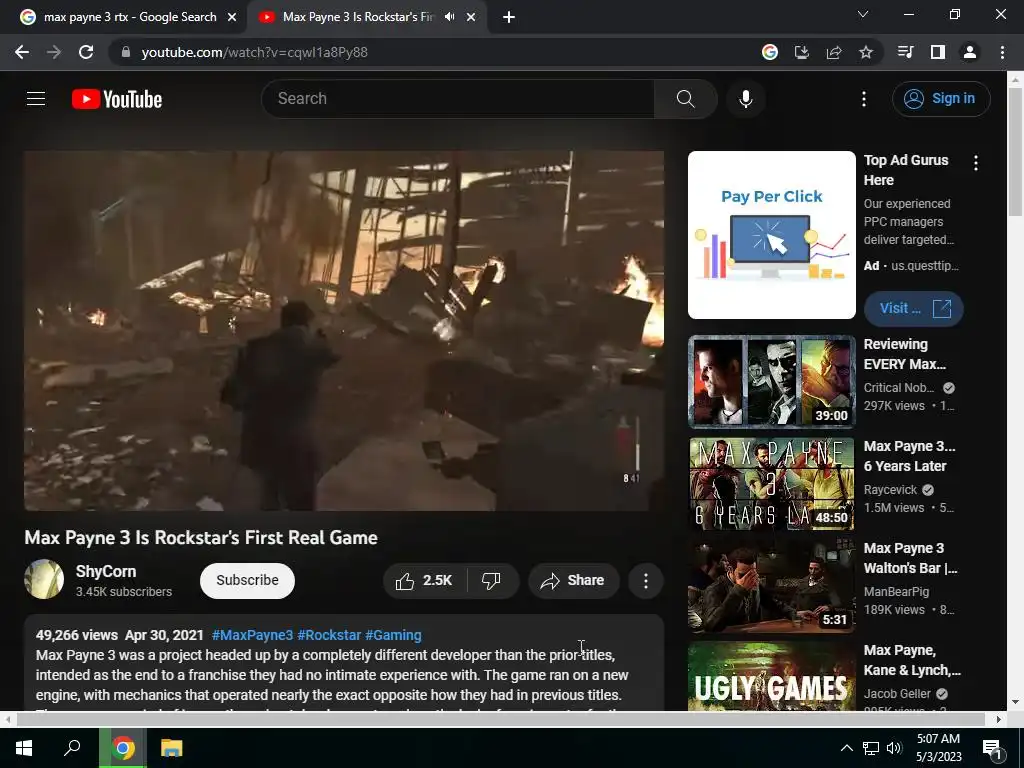Image resolution: width=1024 pixels, height=768 pixels.
Task: Open Reviewing EVERY Max video thumbnail
Action: [x=771, y=381]
